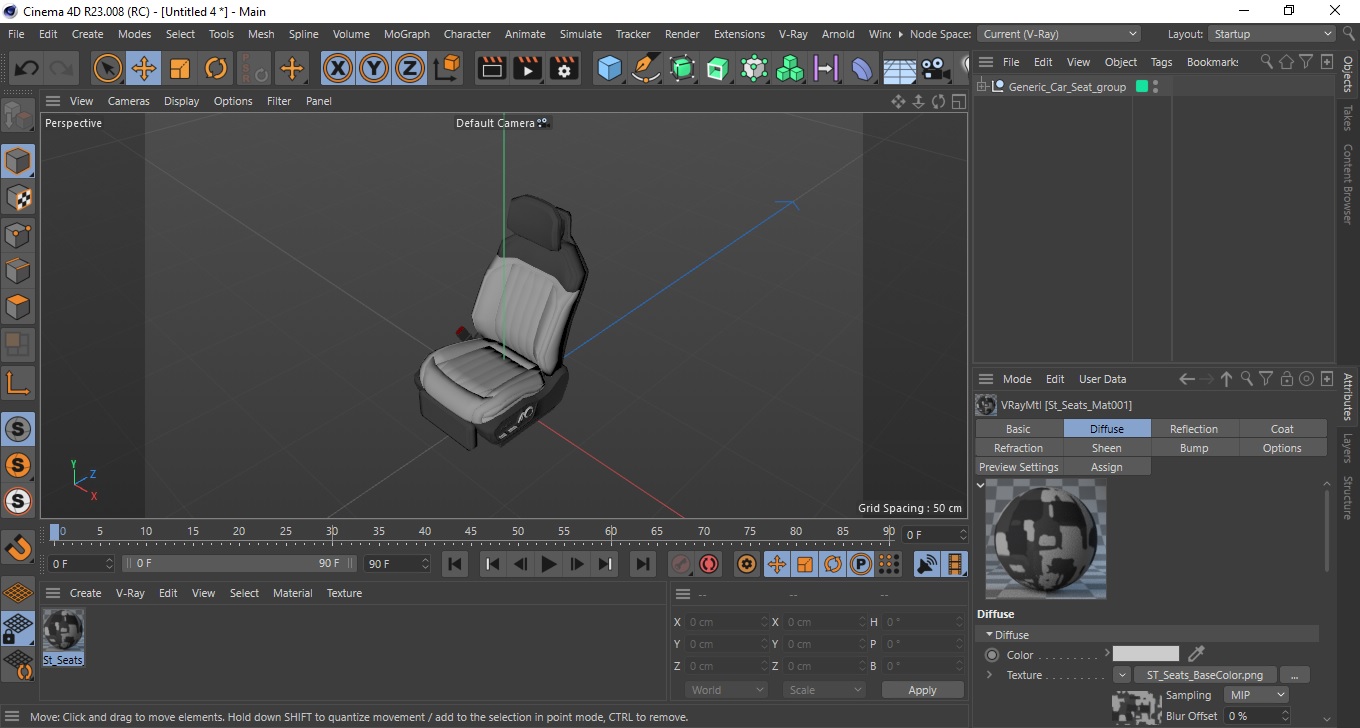The height and width of the screenshot is (728, 1360).
Task: Toggle Autokeying button
Action: tap(709, 564)
